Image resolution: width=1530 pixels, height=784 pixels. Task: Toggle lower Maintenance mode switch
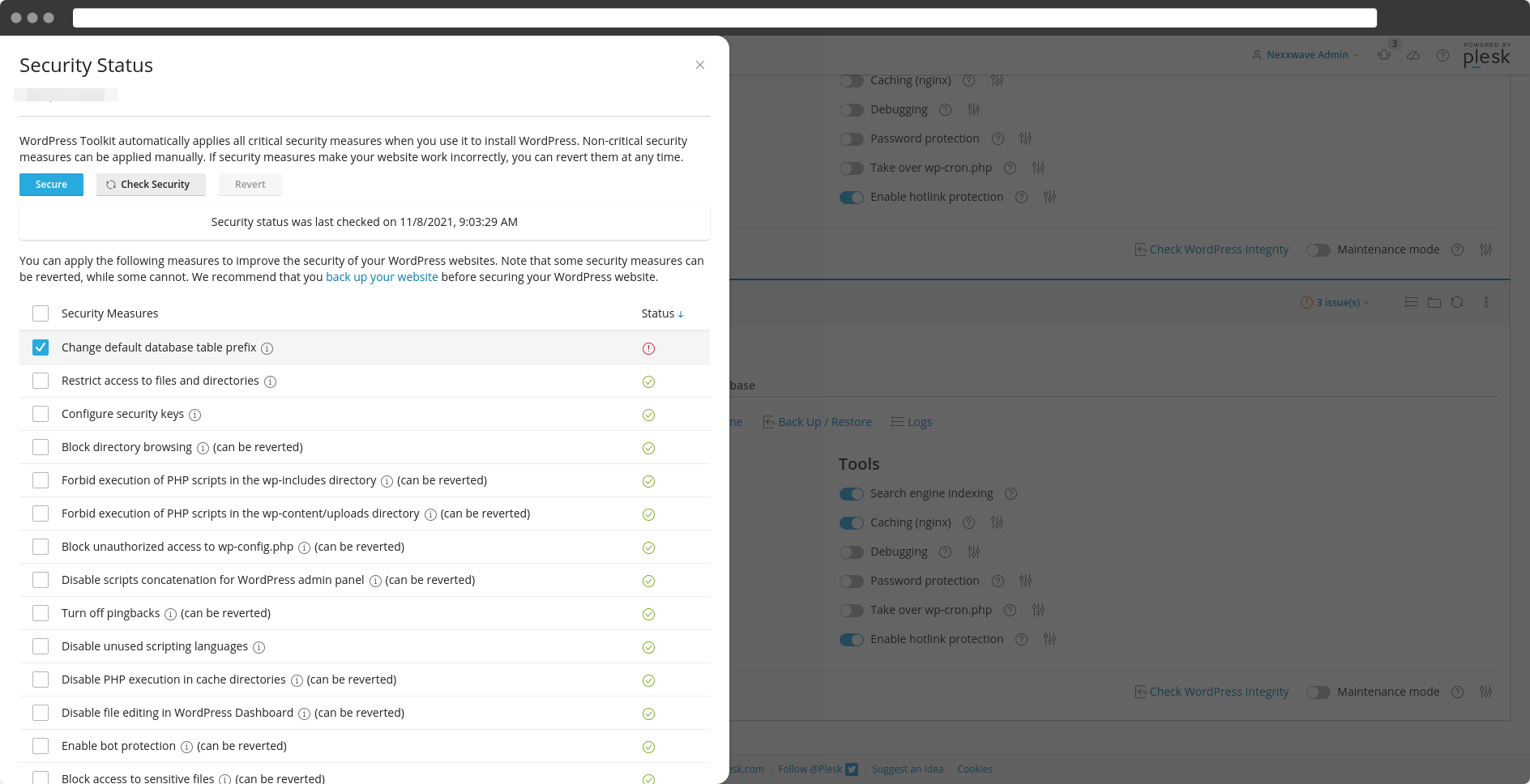[x=1318, y=692]
